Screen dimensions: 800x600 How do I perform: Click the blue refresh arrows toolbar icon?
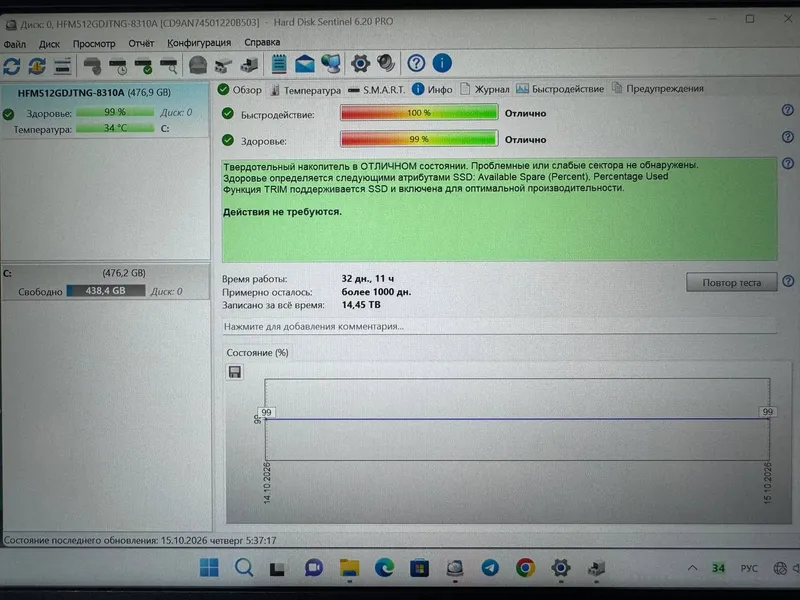(x=12, y=66)
